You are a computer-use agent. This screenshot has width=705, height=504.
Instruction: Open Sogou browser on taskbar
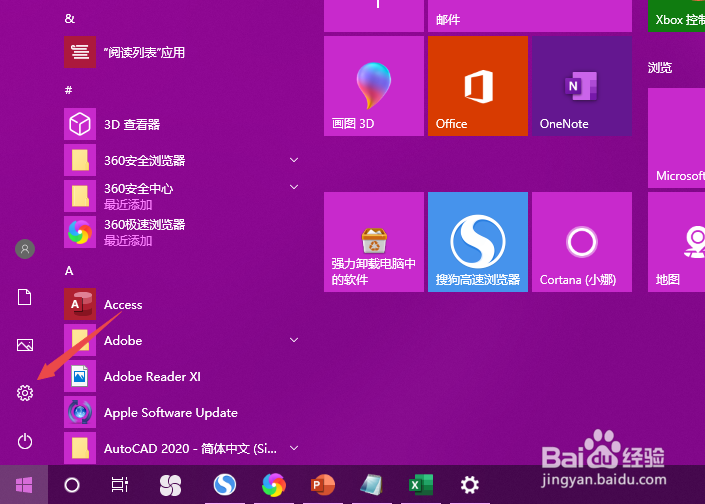coord(225,485)
